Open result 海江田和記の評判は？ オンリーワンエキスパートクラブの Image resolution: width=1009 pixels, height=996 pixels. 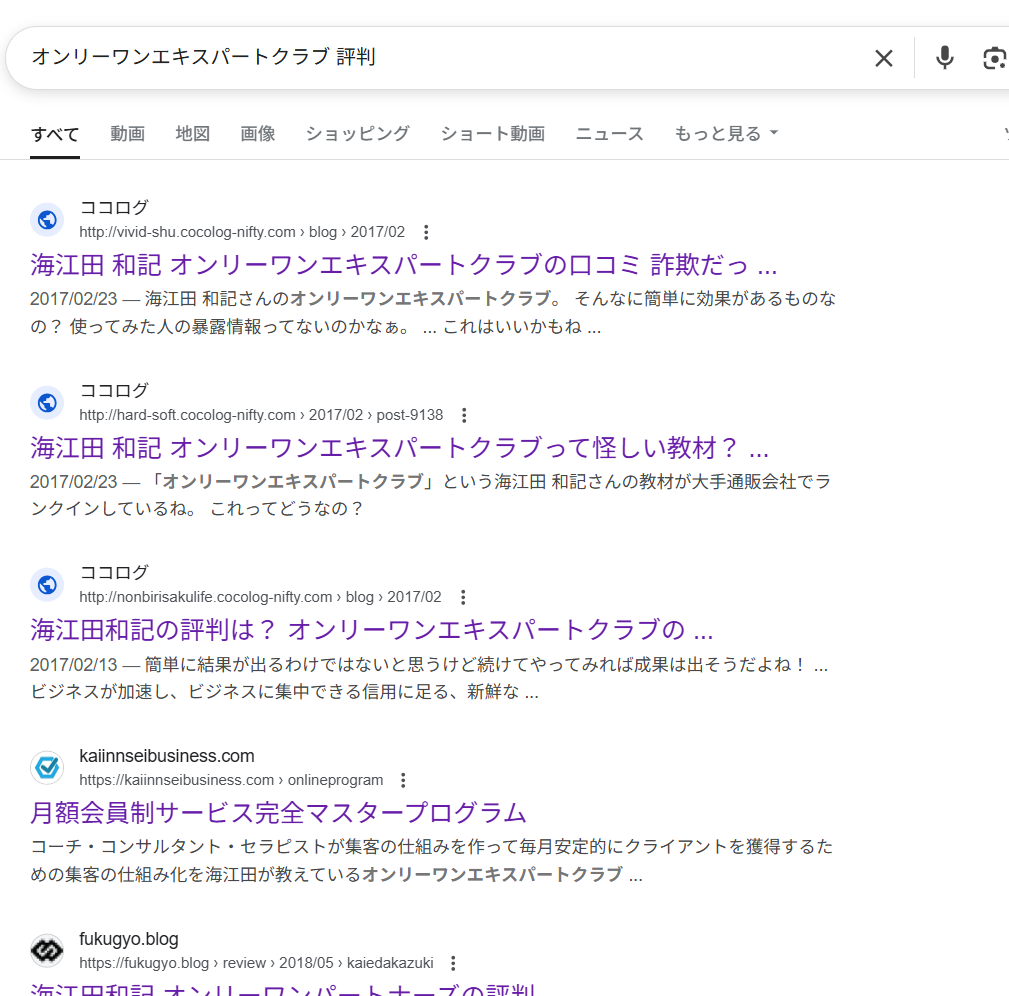pyautogui.click(x=371, y=630)
